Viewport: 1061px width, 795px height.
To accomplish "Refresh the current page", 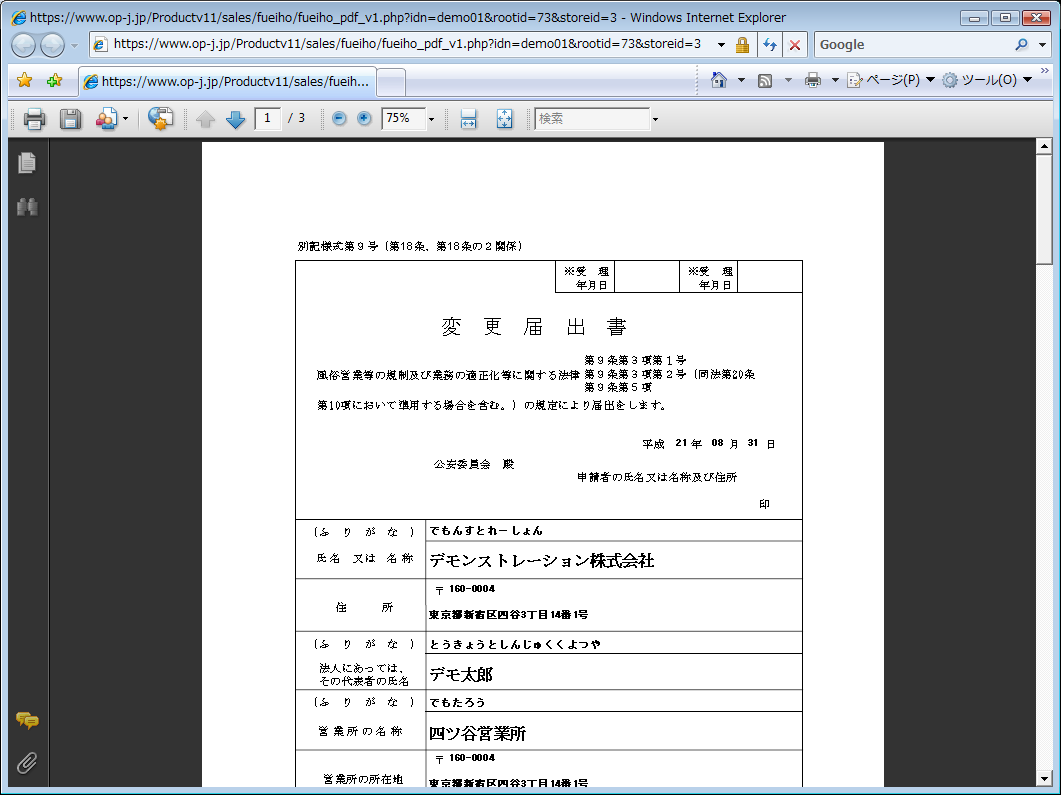I will (x=769, y=45).
